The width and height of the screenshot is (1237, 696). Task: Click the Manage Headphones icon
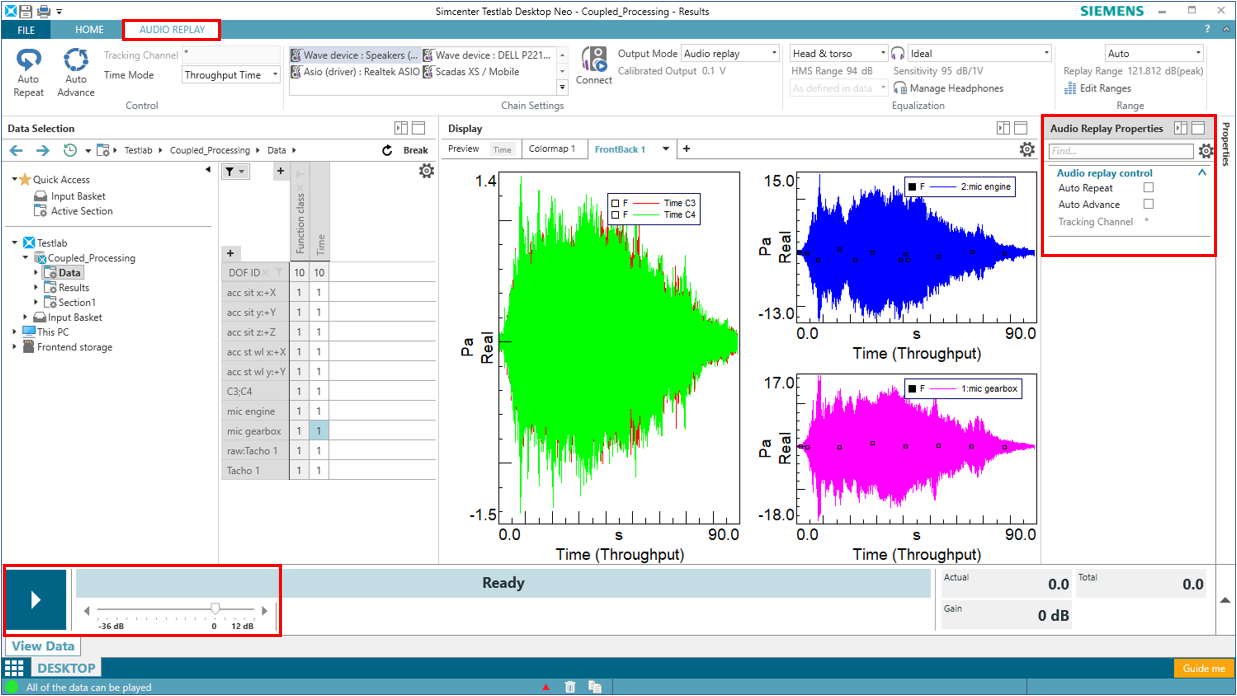click(899, 88)
